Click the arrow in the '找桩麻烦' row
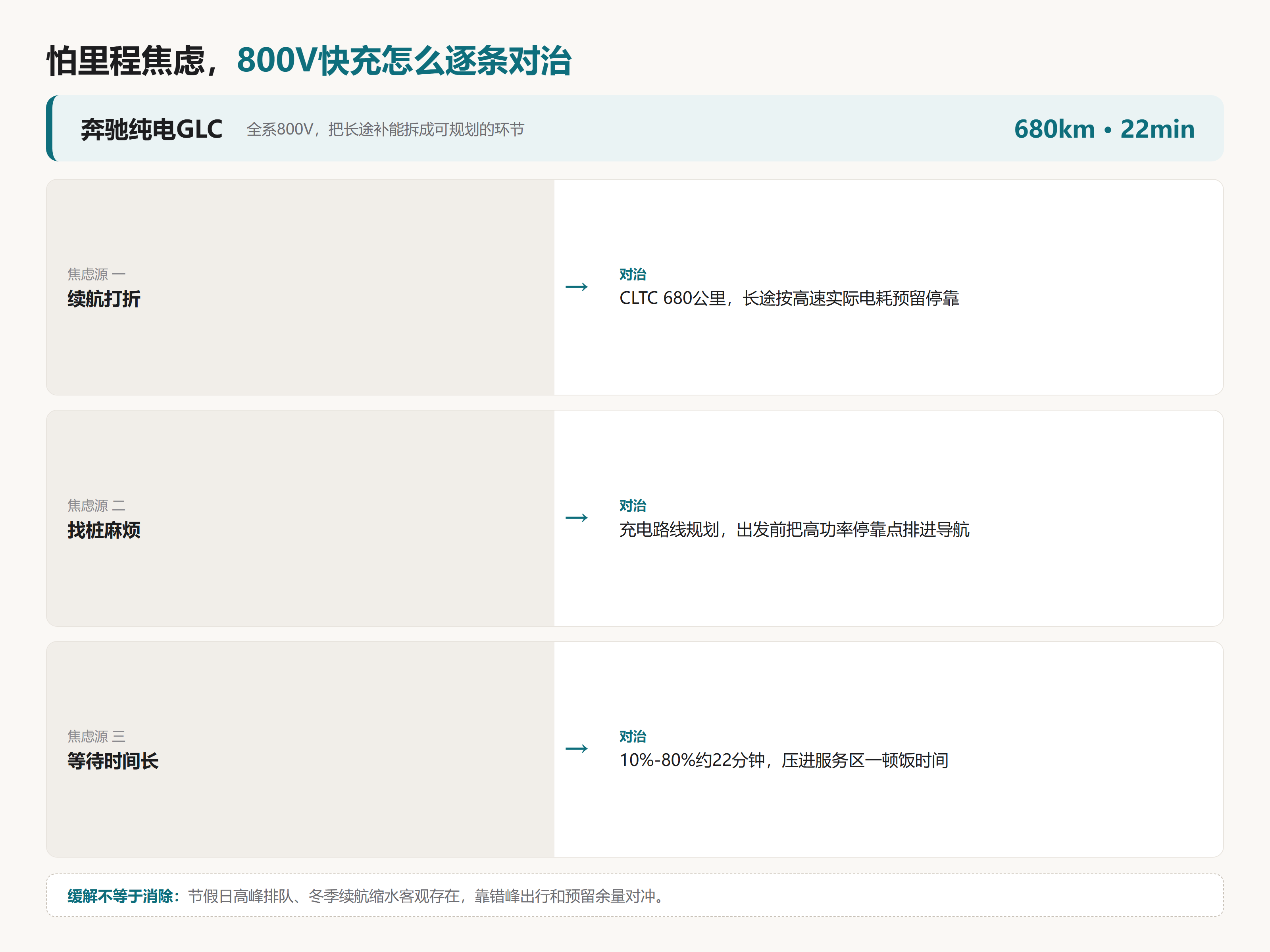Screen dimensions: 1270x952 pos(576,518)
